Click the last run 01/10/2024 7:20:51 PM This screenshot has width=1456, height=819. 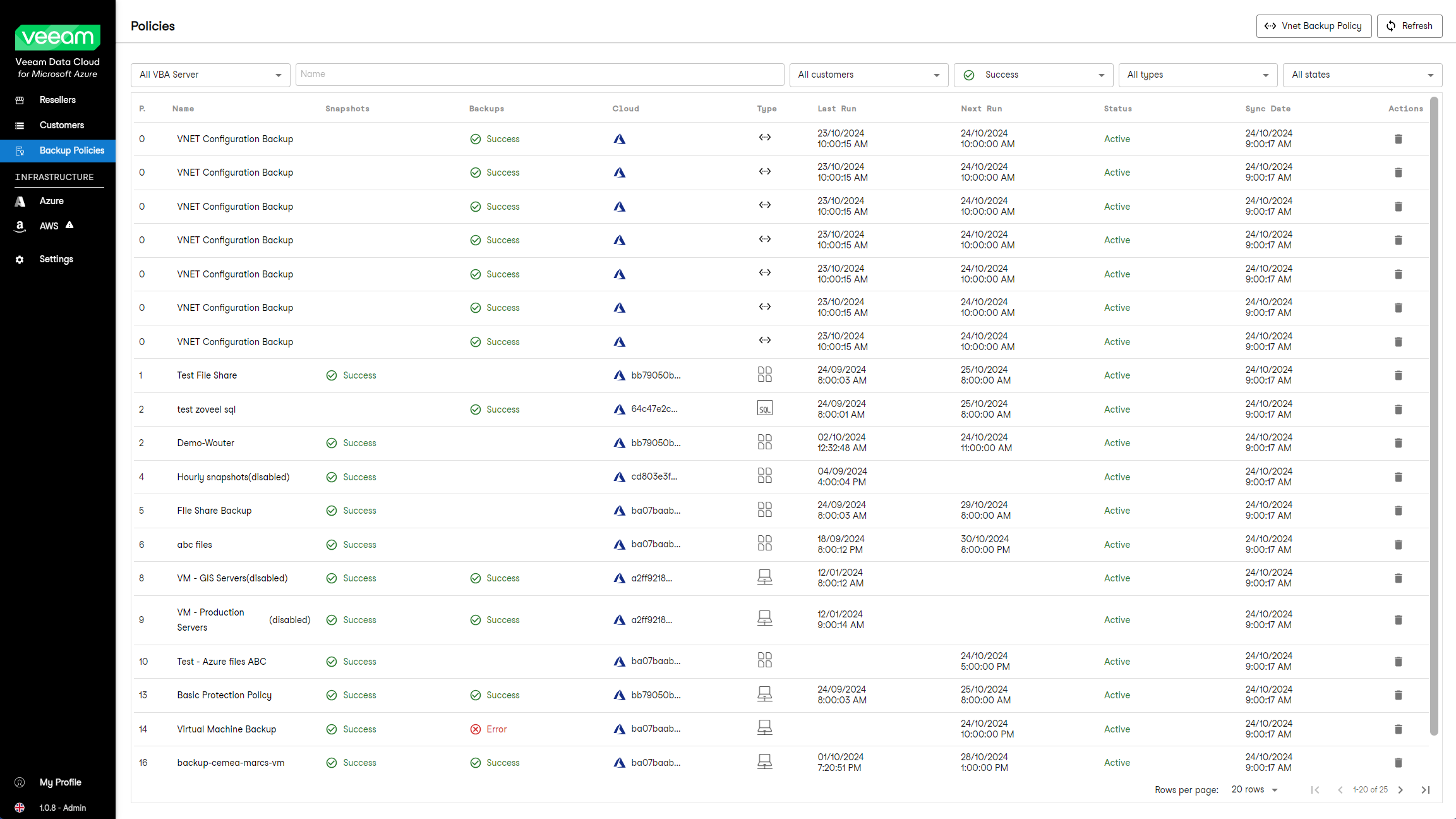841,763
